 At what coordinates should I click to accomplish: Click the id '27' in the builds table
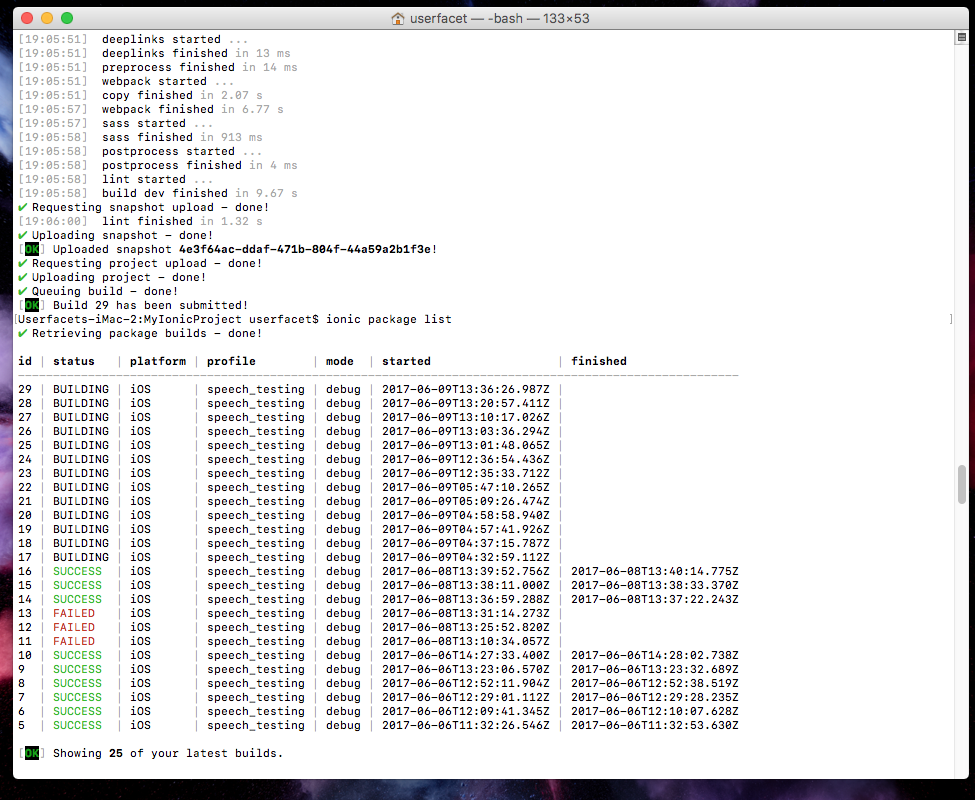pos(25,417)
